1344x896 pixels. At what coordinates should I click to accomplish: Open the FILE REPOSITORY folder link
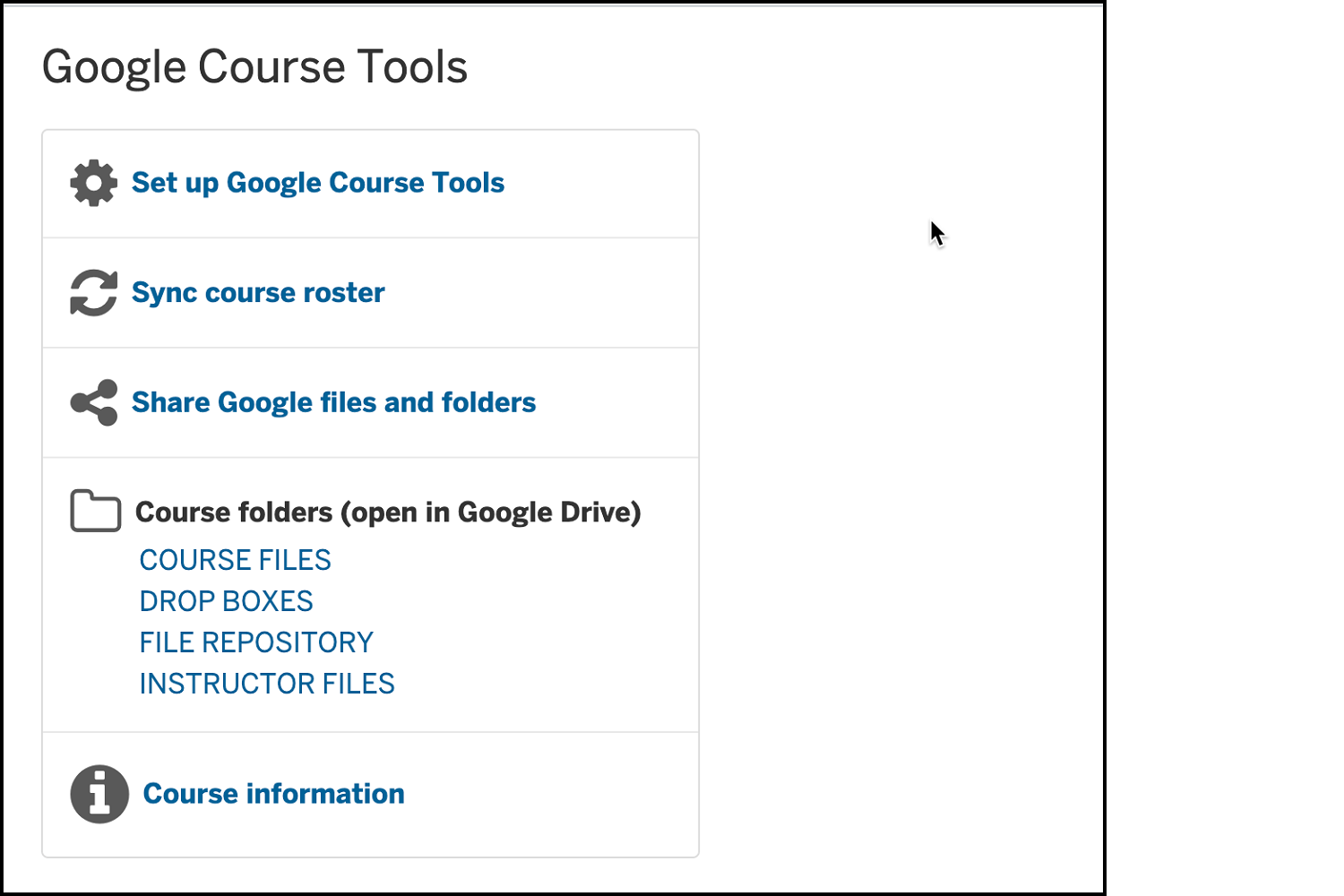click(x=256, y=642)
